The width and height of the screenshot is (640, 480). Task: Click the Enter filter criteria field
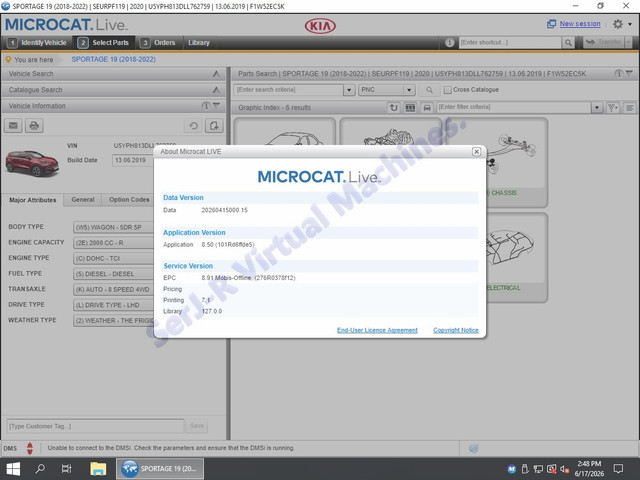[x=513, y=107]
